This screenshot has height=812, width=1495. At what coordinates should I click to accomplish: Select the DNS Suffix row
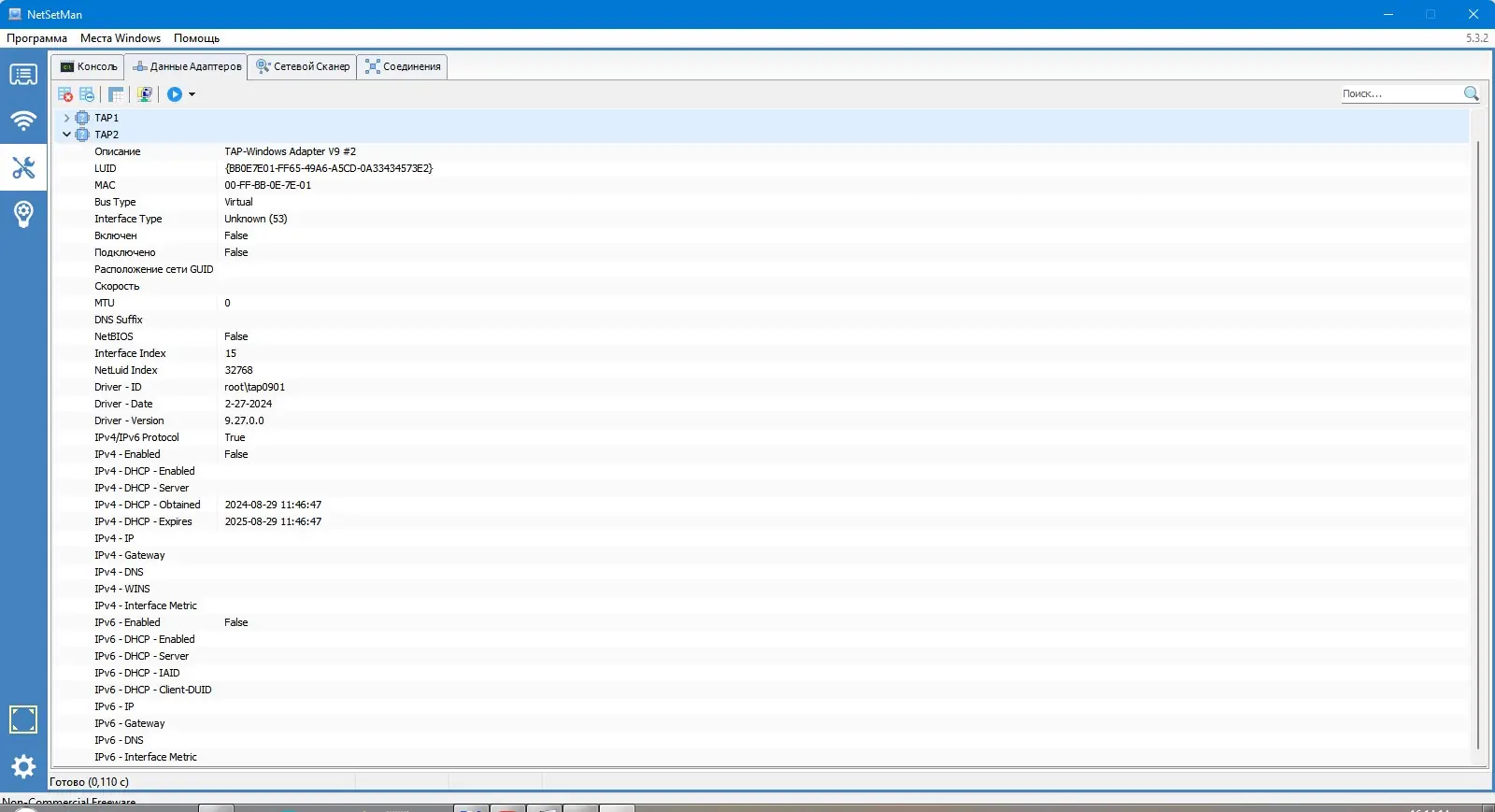(762, 320)
